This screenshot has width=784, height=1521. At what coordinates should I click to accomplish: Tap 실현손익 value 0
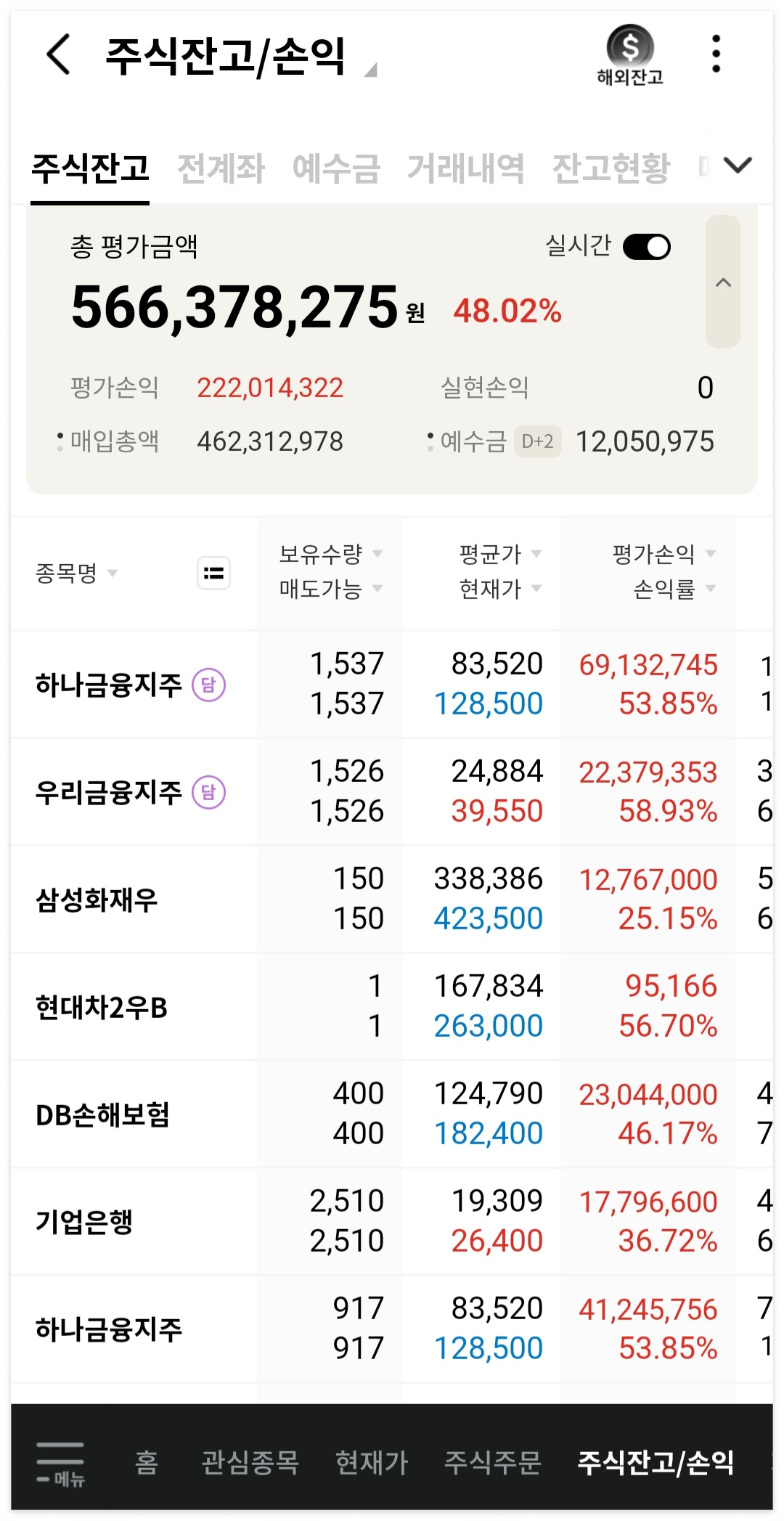pyautogui.click(x=706, y=388)
